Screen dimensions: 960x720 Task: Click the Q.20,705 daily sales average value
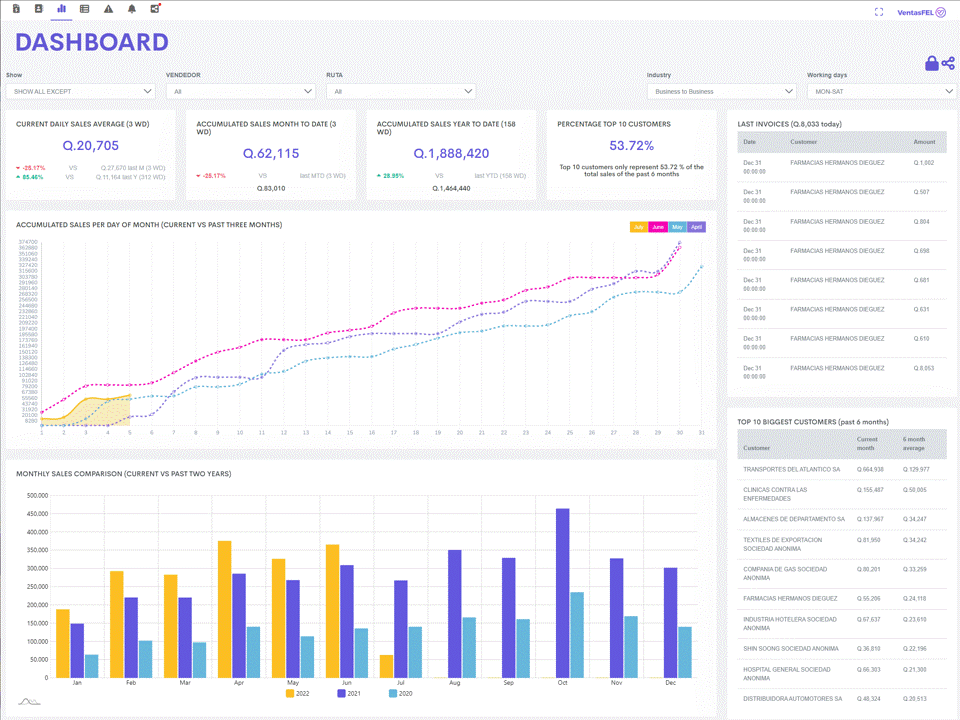coord(91,146)
